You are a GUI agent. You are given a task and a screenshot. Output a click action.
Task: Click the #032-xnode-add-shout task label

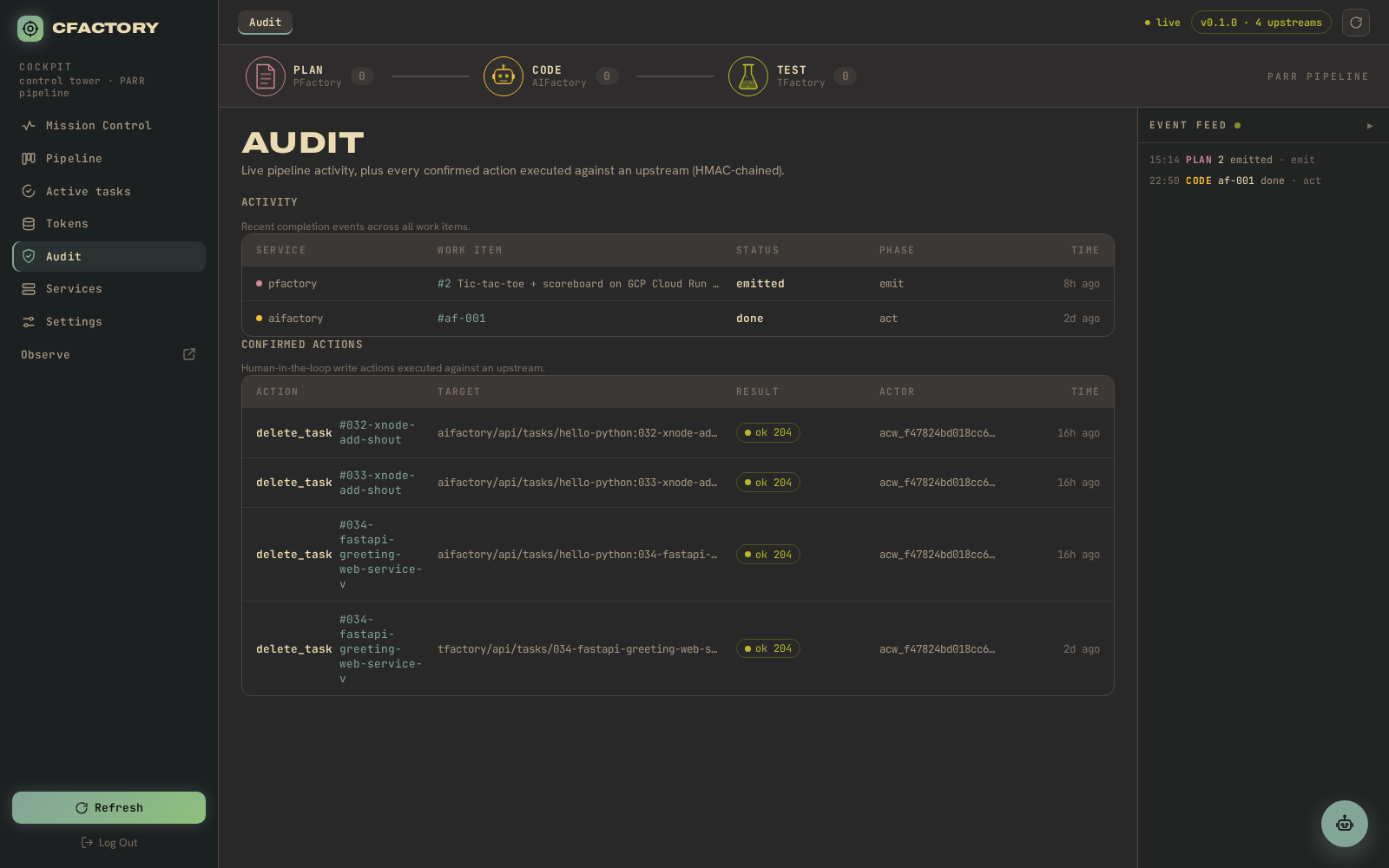point(378,433)
